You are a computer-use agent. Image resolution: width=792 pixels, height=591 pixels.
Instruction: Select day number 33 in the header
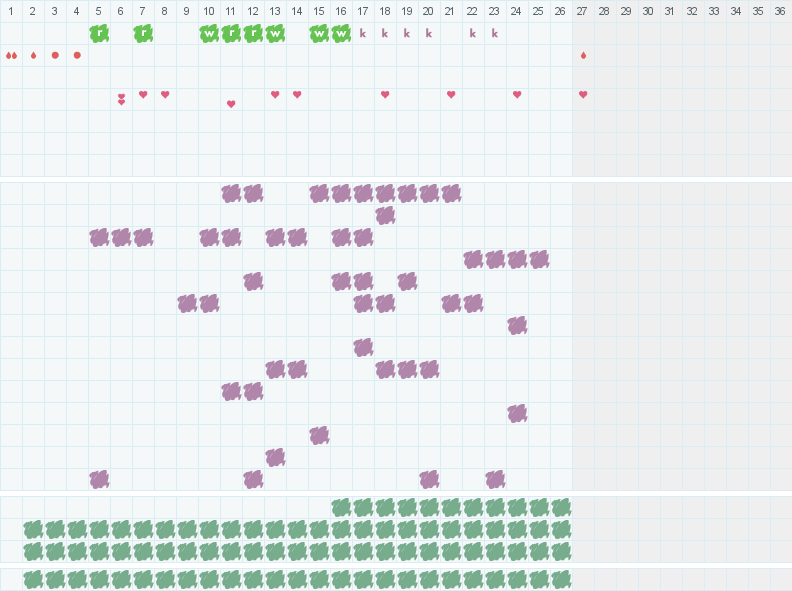point(714,11)
